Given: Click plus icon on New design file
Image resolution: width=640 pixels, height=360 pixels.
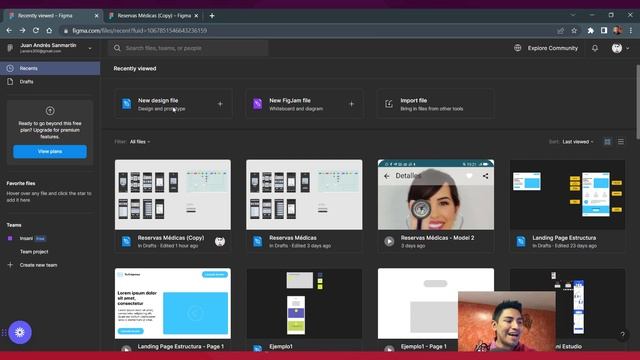Looking at the screenshot, I should click(220, 104).
